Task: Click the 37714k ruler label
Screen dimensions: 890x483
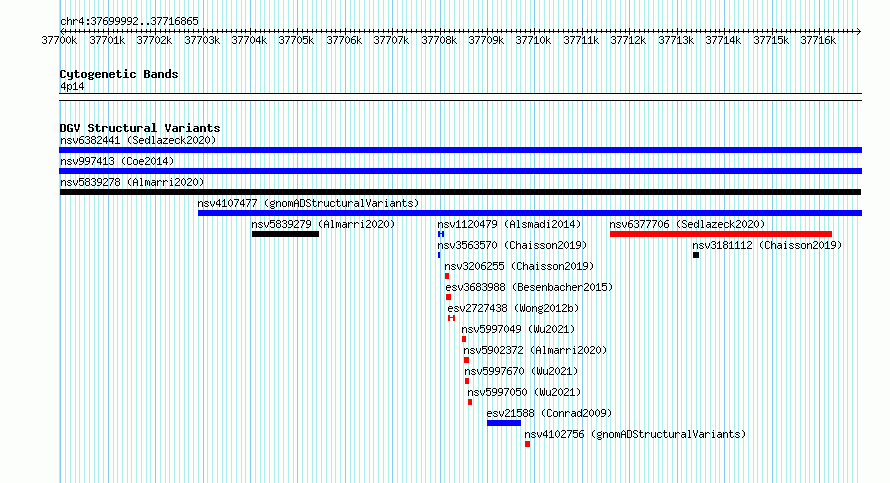Action: pos(723,40)
